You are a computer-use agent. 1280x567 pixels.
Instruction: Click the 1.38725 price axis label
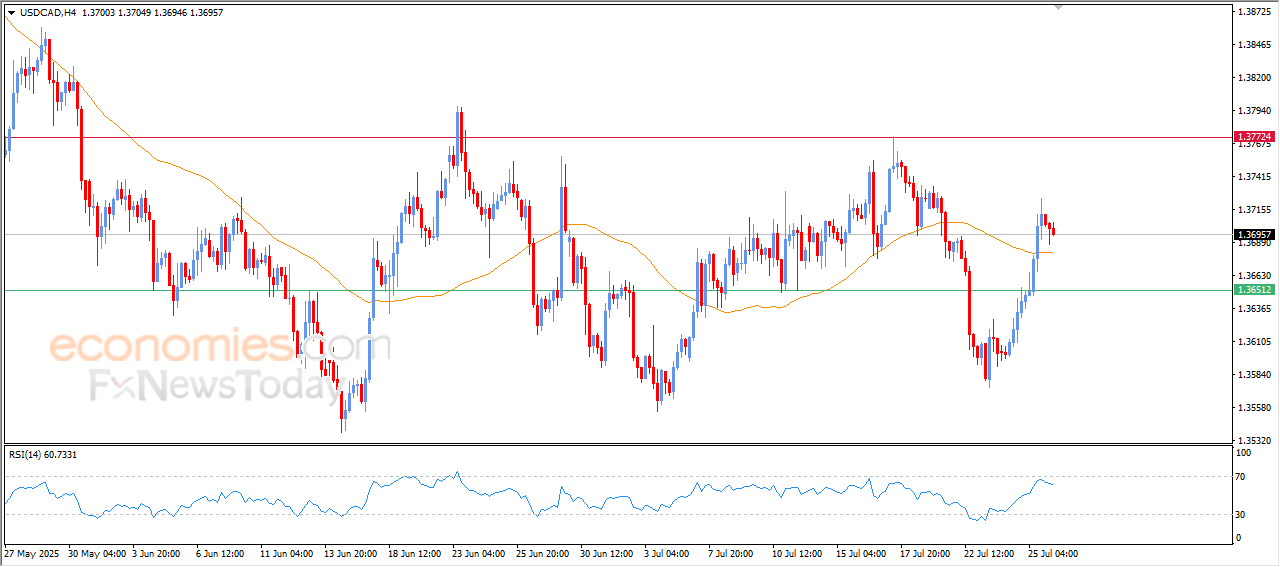tap(1254, 12)
